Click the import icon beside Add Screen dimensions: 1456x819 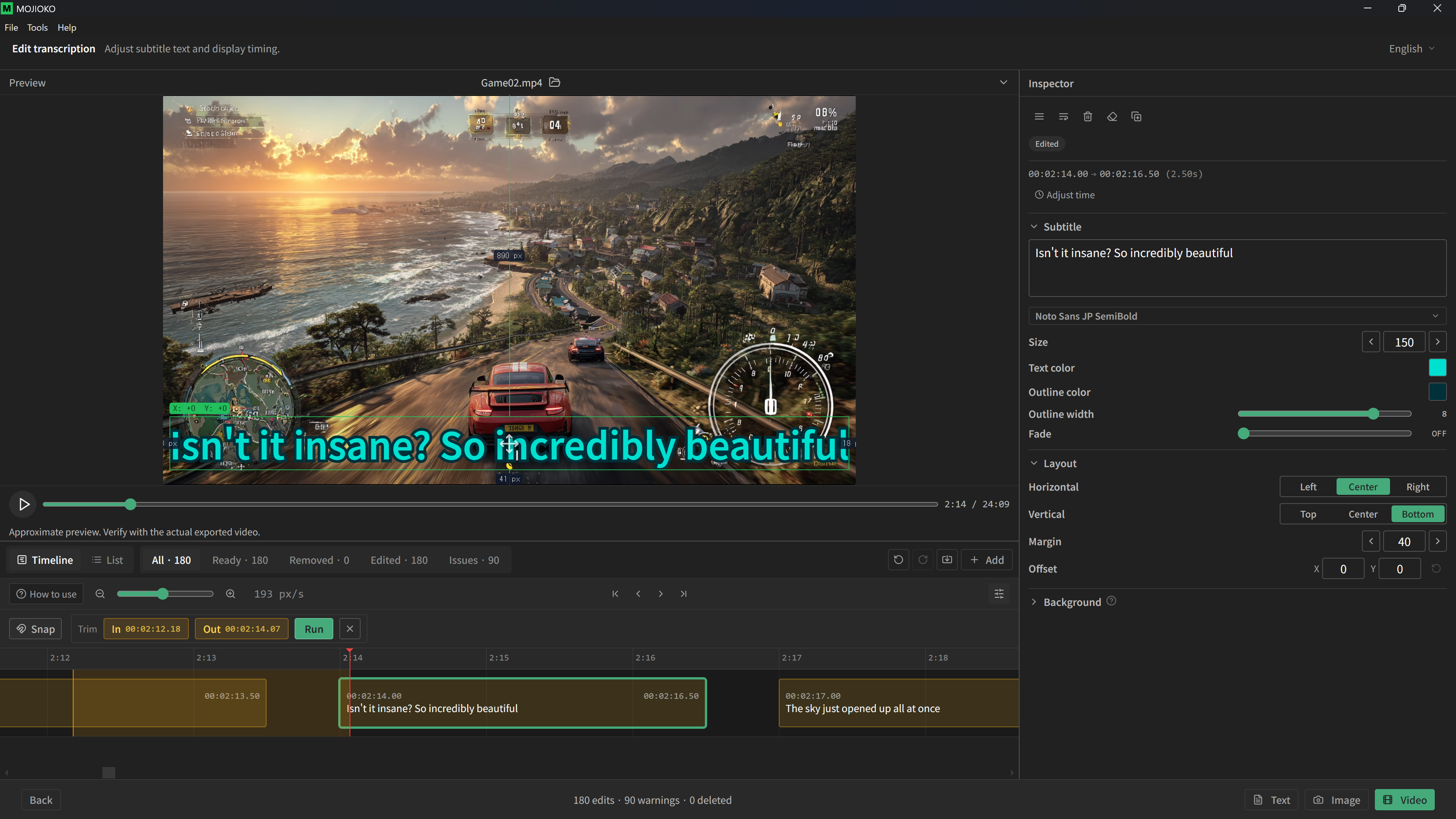pos(947,560)
